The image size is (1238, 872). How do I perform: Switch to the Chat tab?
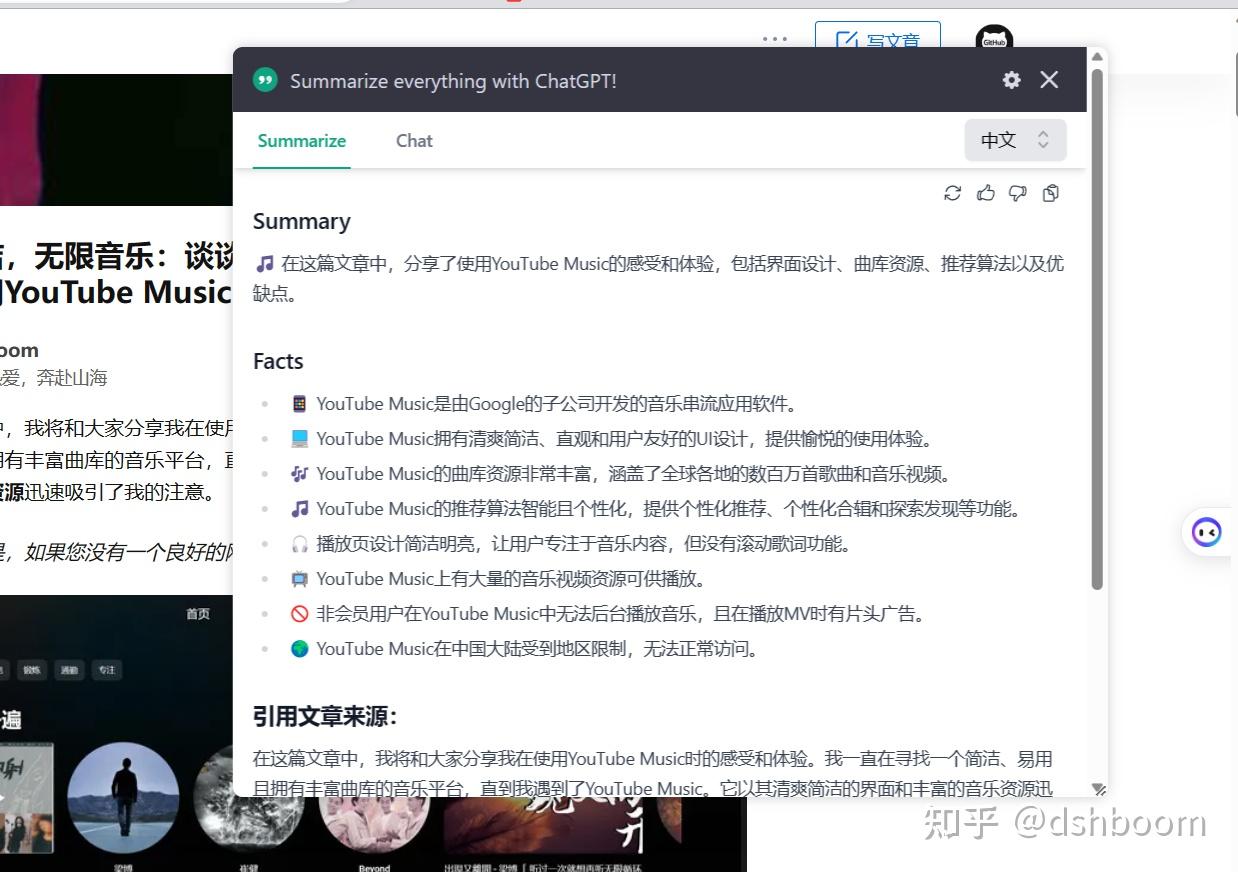(x=414, y=141)
